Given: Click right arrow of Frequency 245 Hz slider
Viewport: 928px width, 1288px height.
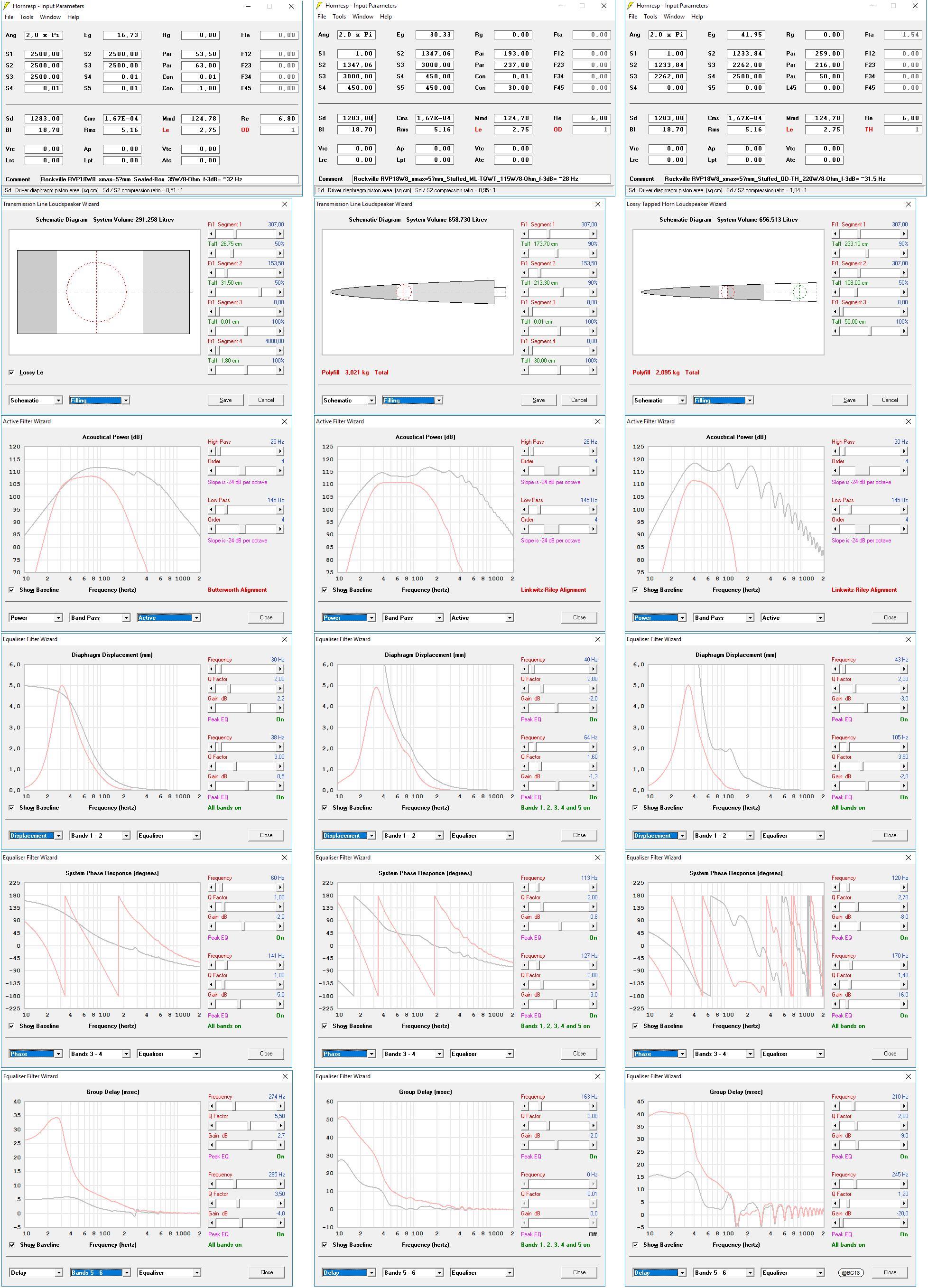Looking at the screenshot, I should pyautogui.click(x=904, y=1184).
